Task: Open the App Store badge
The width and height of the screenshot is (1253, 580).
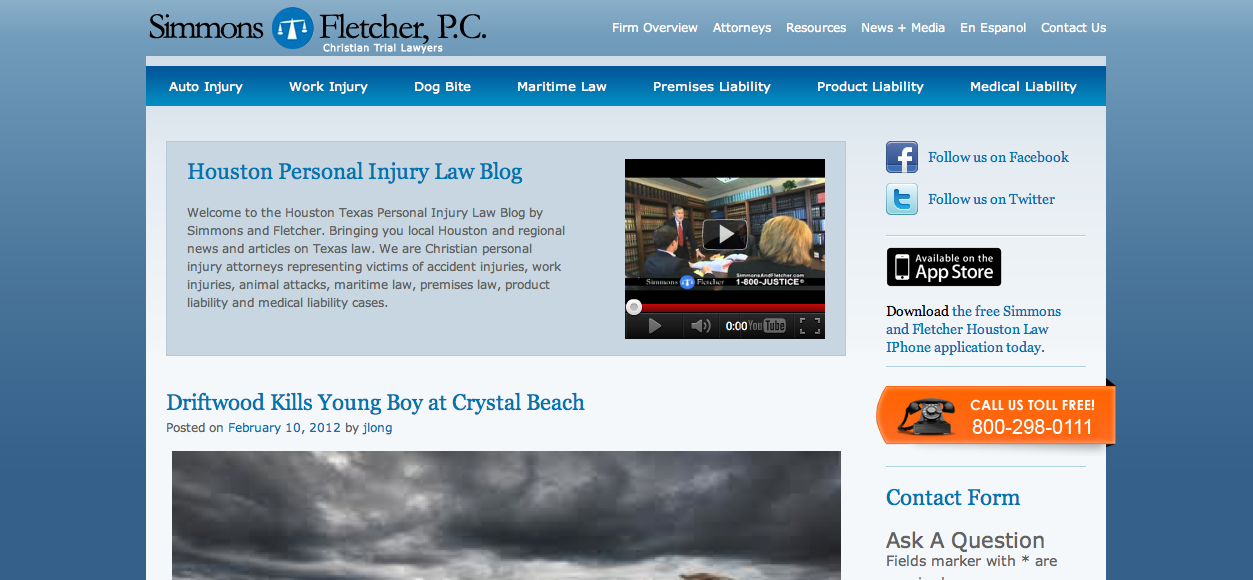Action: 944,267
